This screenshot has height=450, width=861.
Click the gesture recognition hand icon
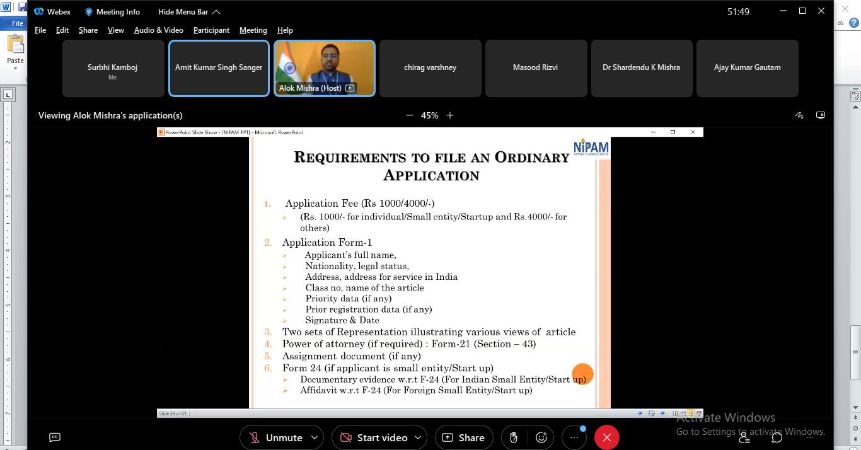(513, 437)
